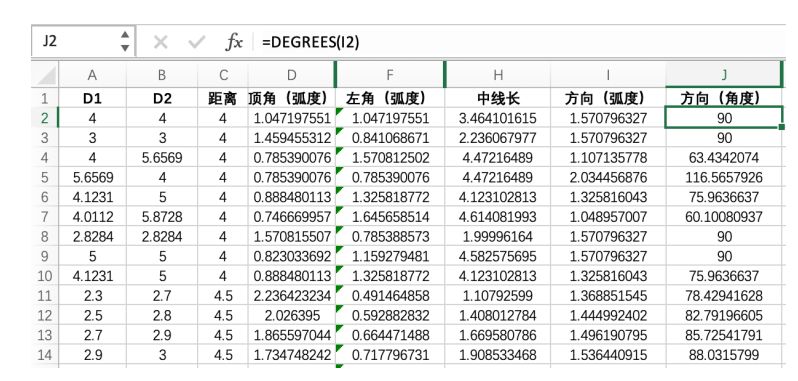Click the select-all triangle at grid corner
The image size is (798, 381).
(45, 75)
